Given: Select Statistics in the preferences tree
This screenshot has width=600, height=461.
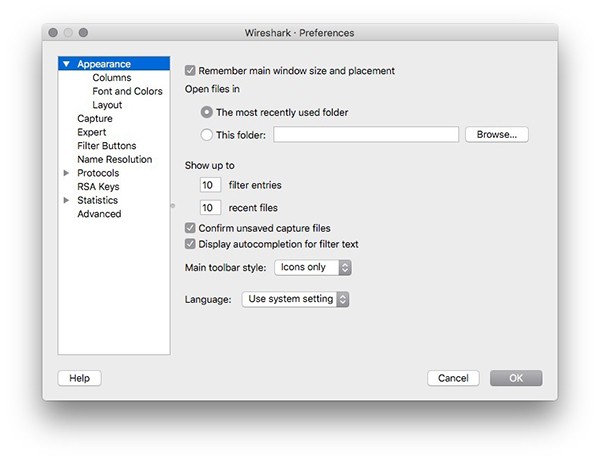Looking at the screenshot, I should 98,200.
